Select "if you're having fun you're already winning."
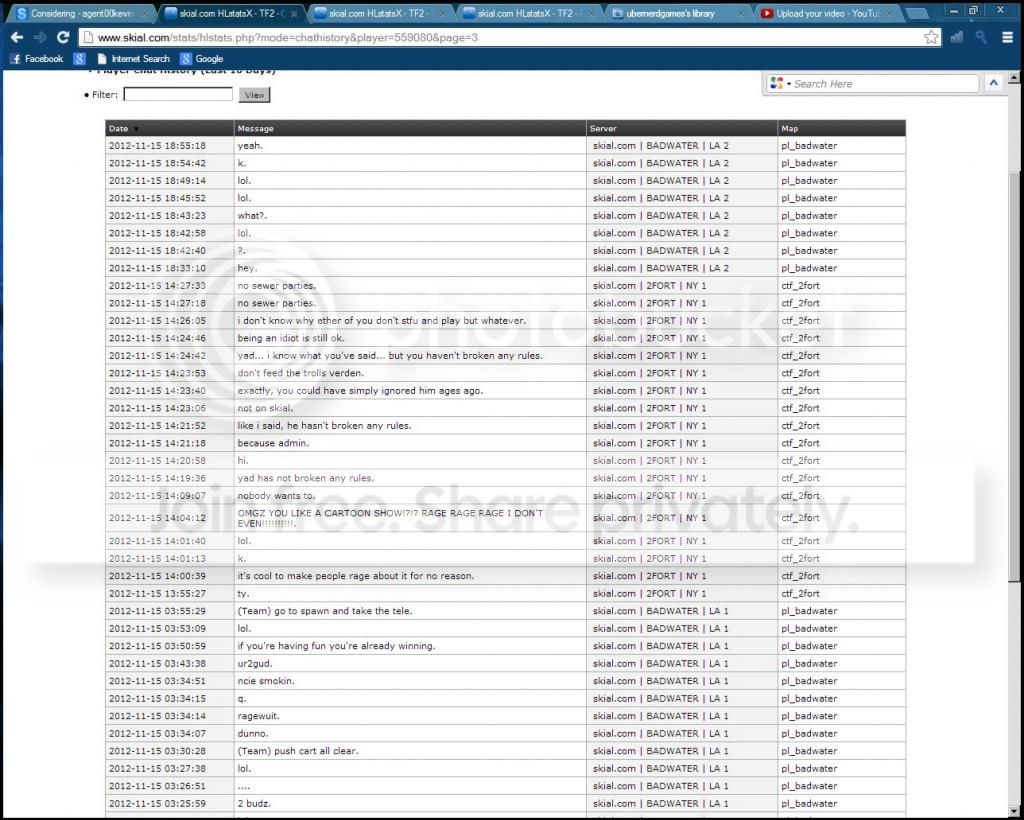This screenshot has width=1024, height=820. click(336, 646)
